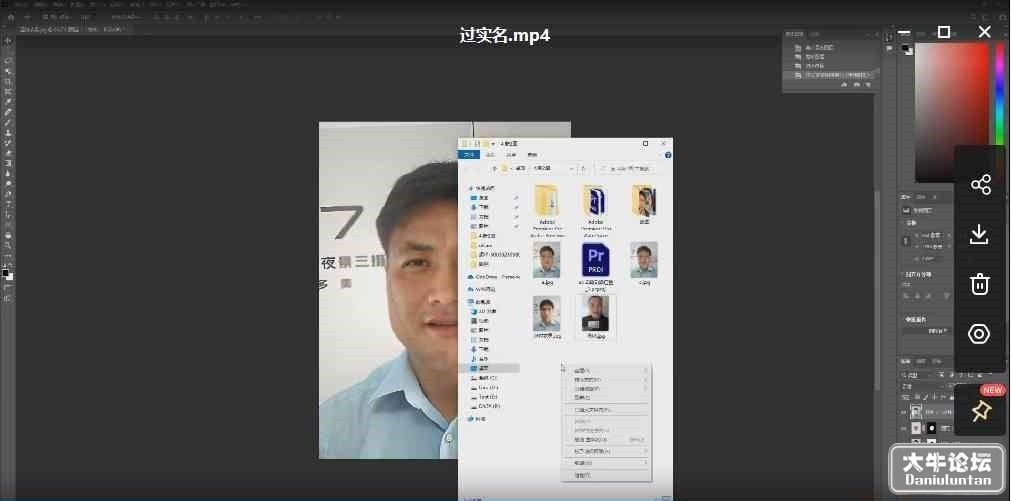Select the Move tool in Photoshop's toolbar
This screenshot has width=1013, height=501.
coord(8,41)
